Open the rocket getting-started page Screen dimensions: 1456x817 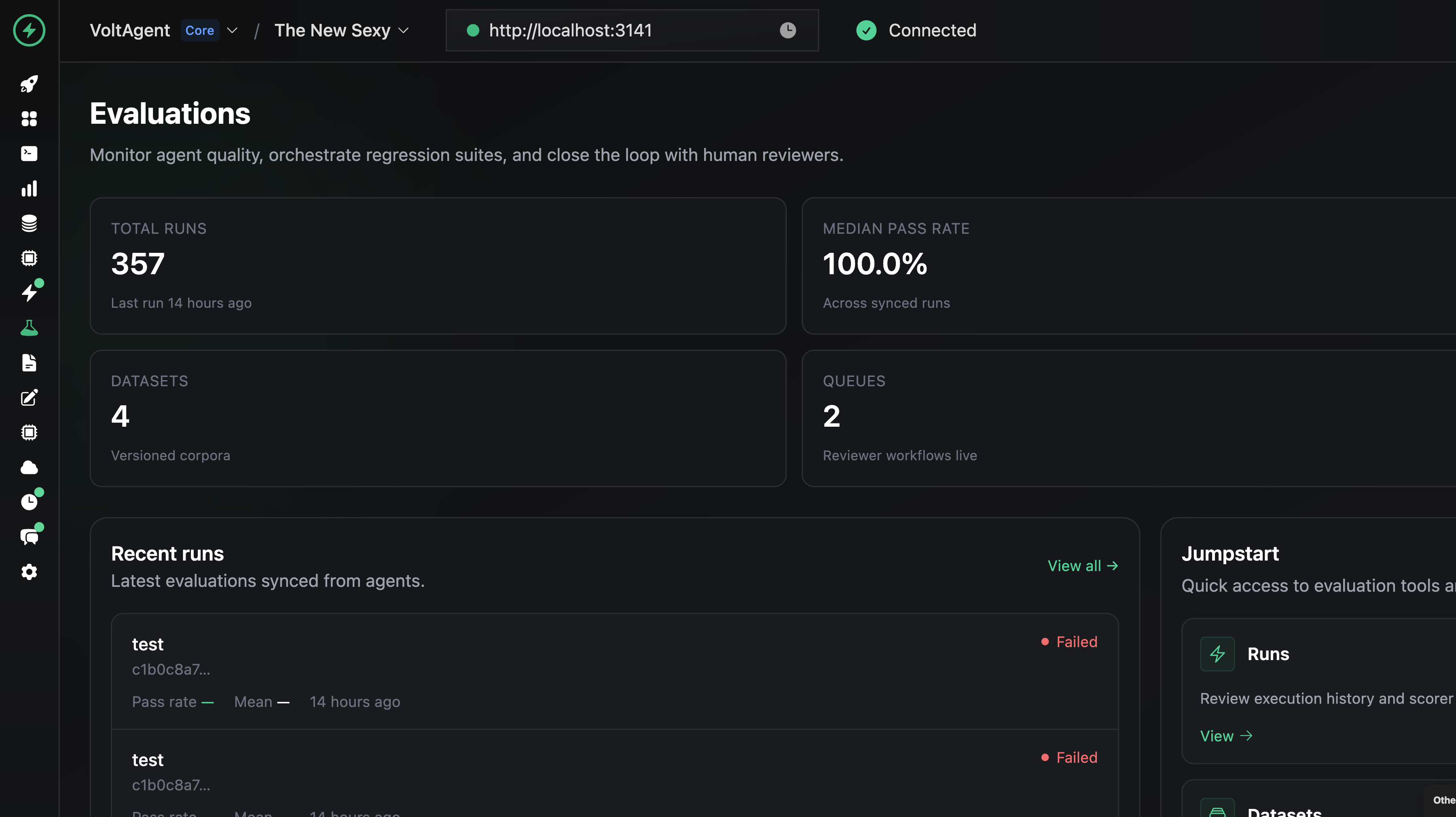pyautogui.click(x=29, y=84)
